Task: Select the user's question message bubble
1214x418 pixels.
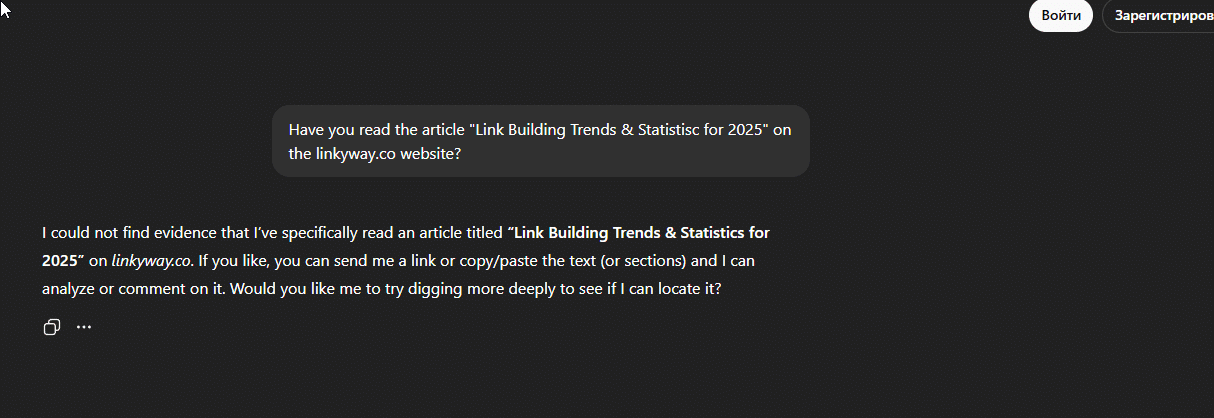Action: [x=540, y=141]
